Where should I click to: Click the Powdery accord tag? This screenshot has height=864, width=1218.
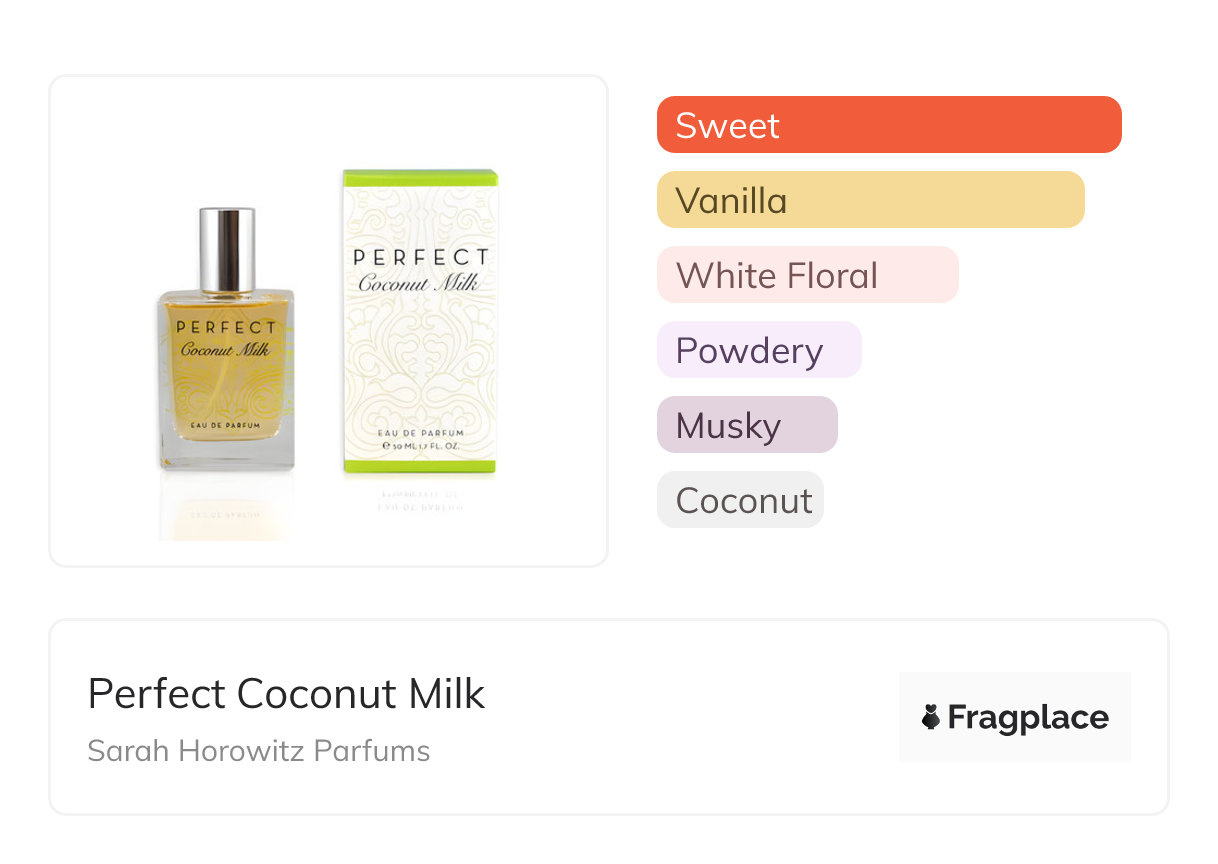click(758, 350)
